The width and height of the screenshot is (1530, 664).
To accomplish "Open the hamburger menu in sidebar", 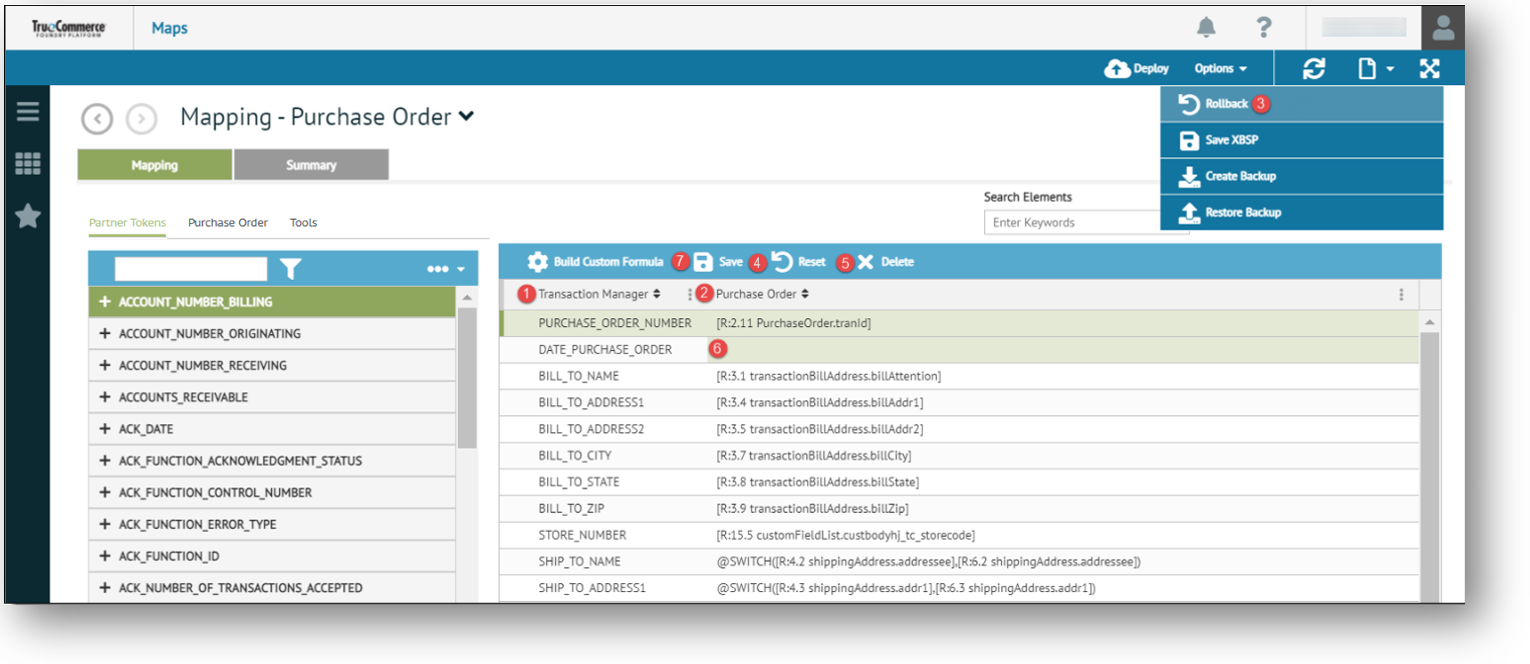I will click(x=28, y=111).
